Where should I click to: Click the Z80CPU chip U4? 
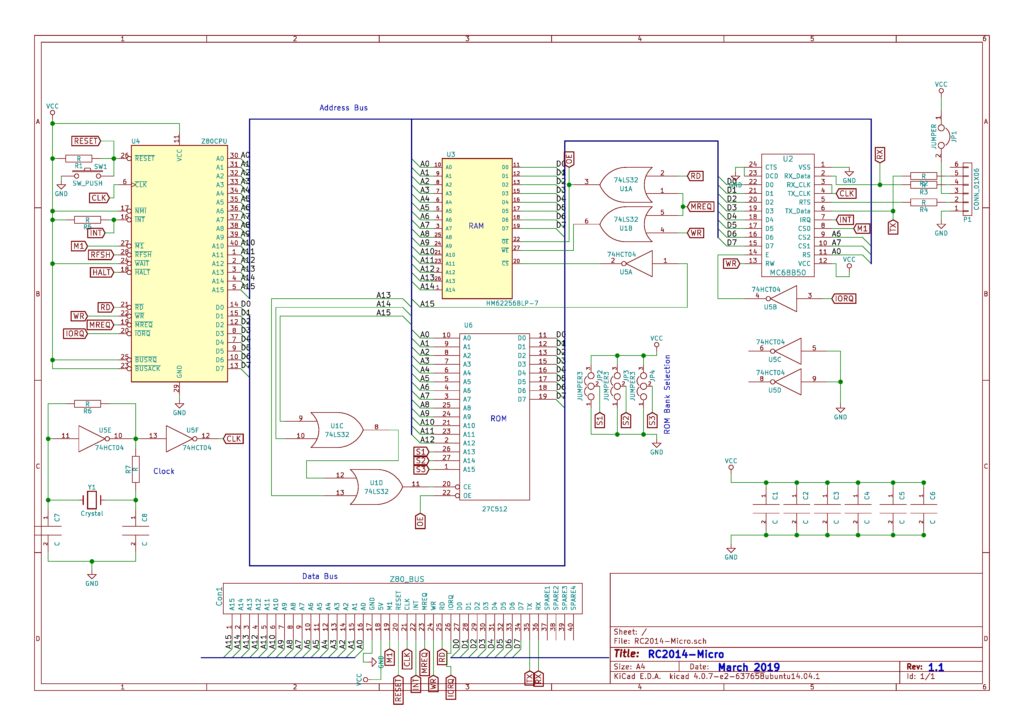pyautogui.click(x=178, y=260)
